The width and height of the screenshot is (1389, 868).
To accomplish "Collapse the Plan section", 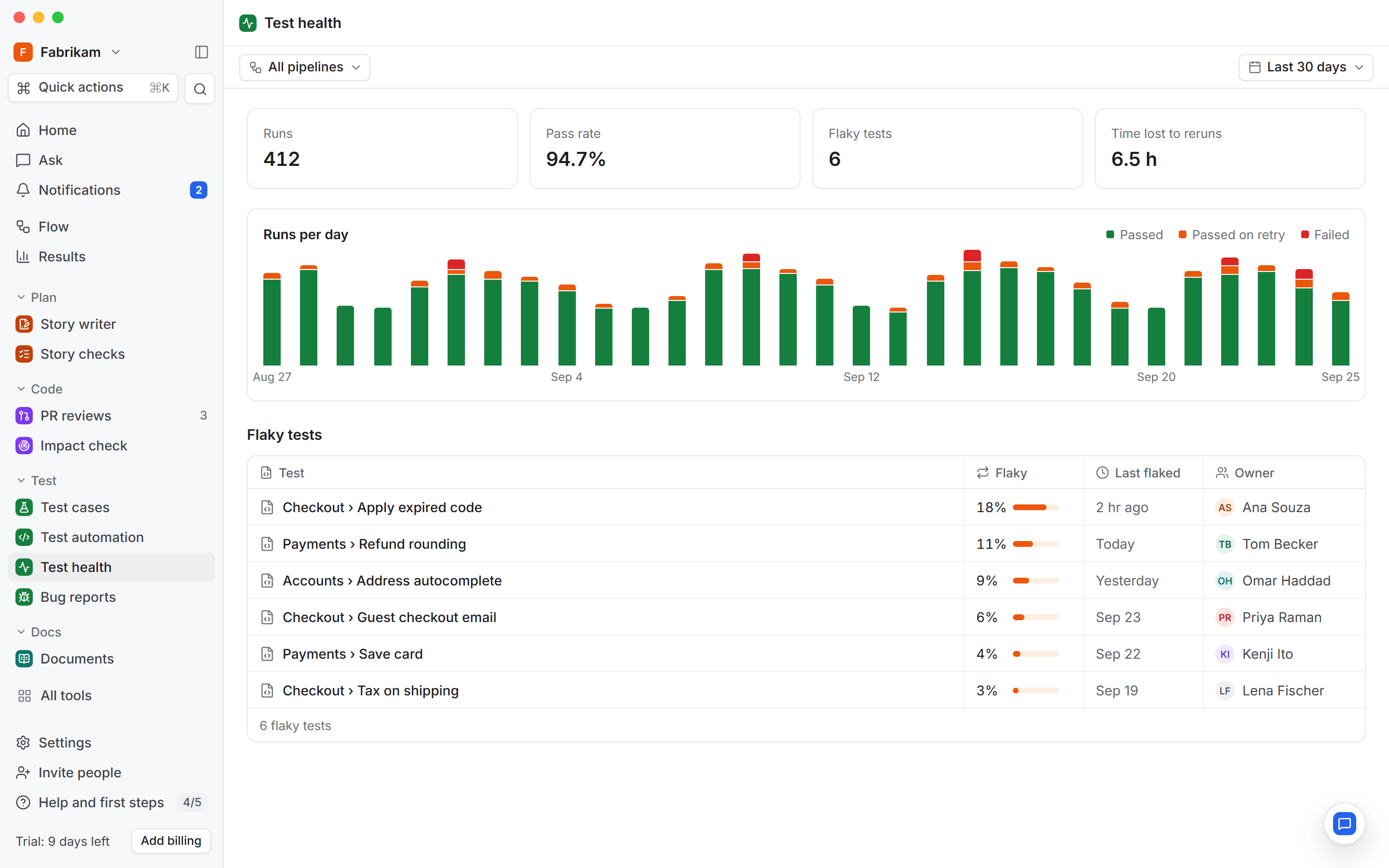I will click(x=37, y=298).
